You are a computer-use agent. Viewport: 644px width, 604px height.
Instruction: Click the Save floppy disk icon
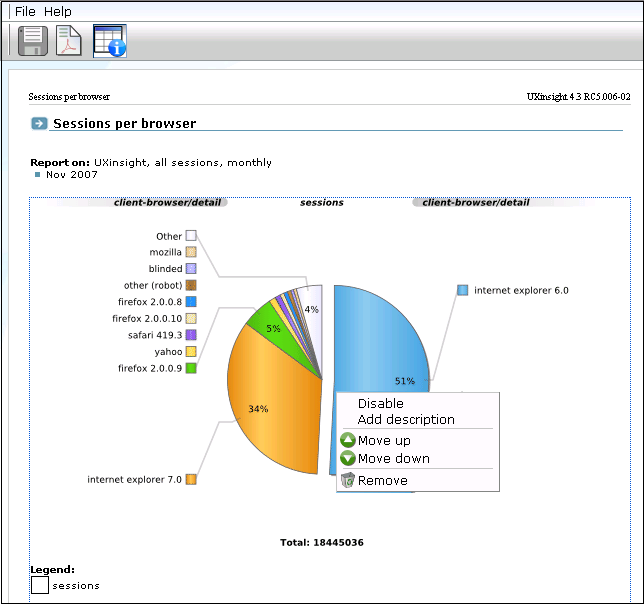[x=32, y=41]
